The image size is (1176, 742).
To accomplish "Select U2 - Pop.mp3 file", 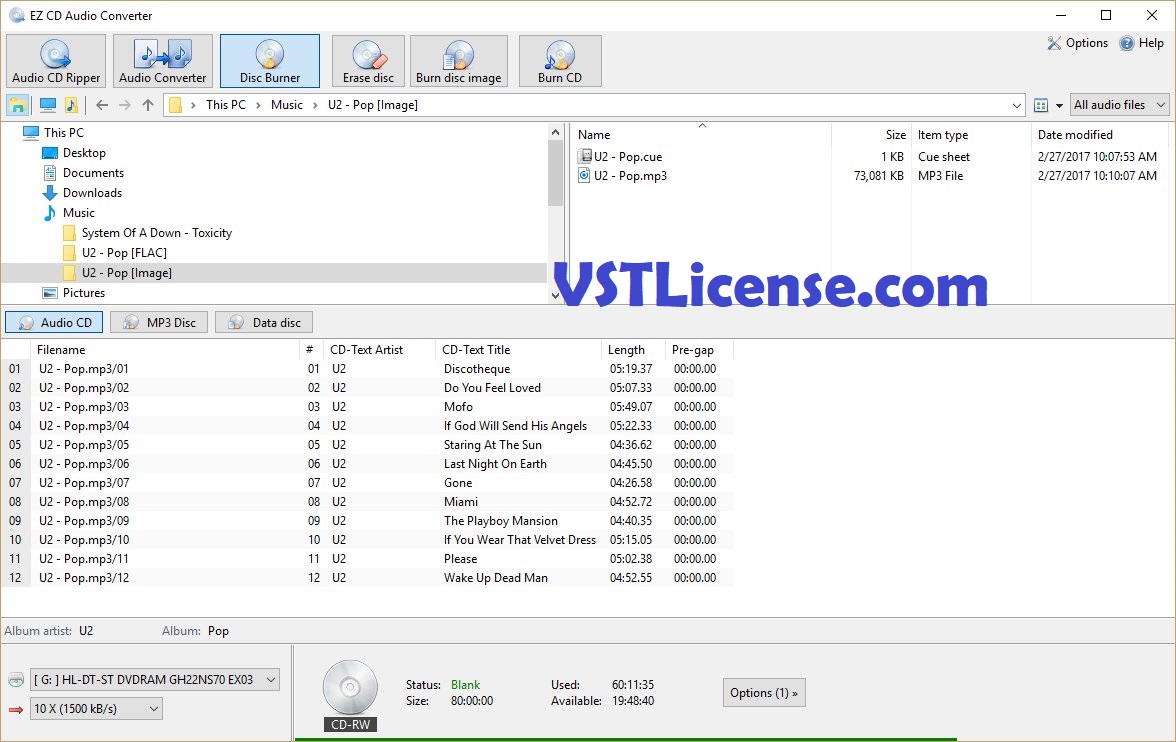I will [x=630, y=176].
